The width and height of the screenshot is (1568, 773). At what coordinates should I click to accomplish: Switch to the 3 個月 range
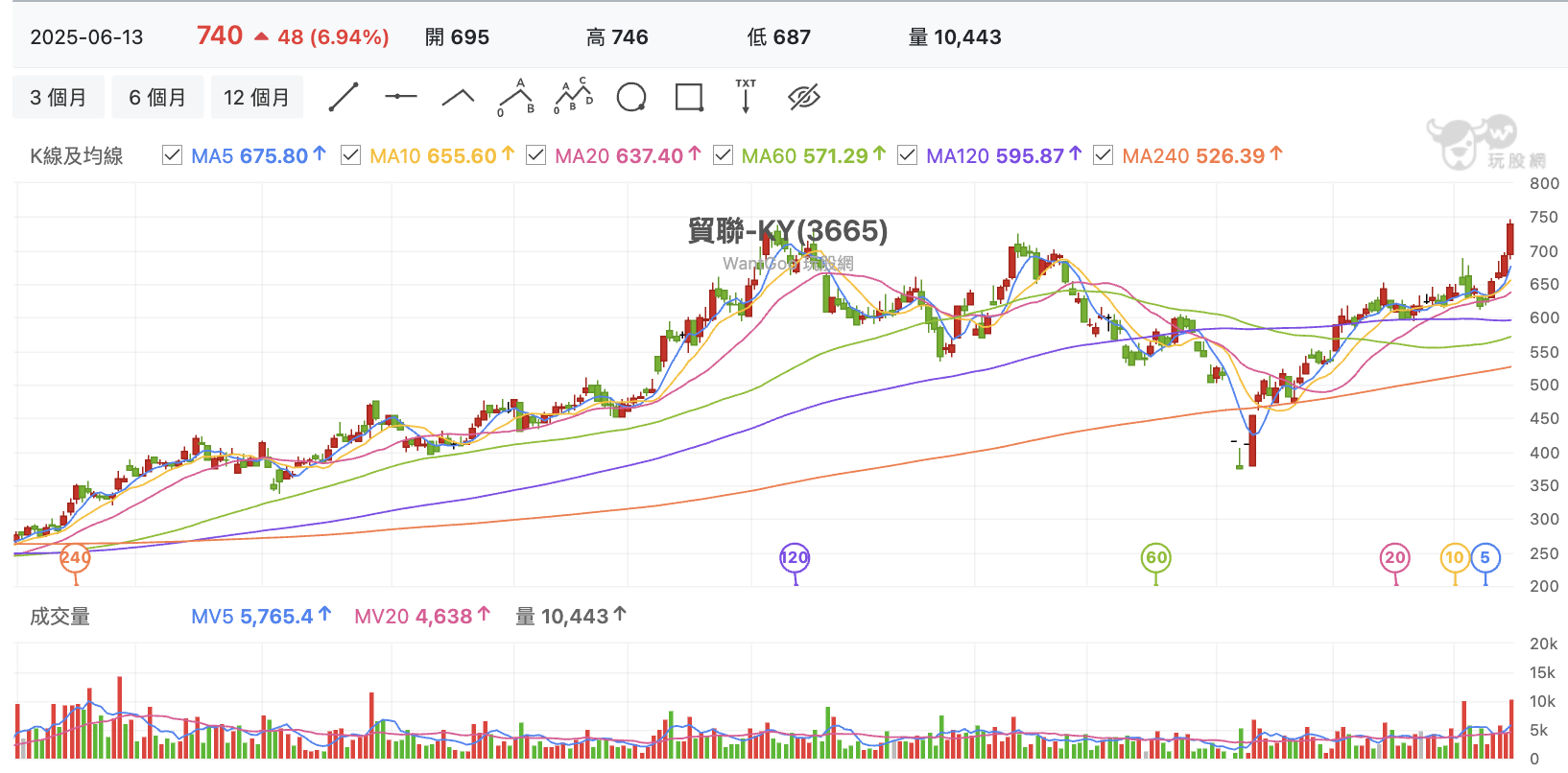[59, 97]
